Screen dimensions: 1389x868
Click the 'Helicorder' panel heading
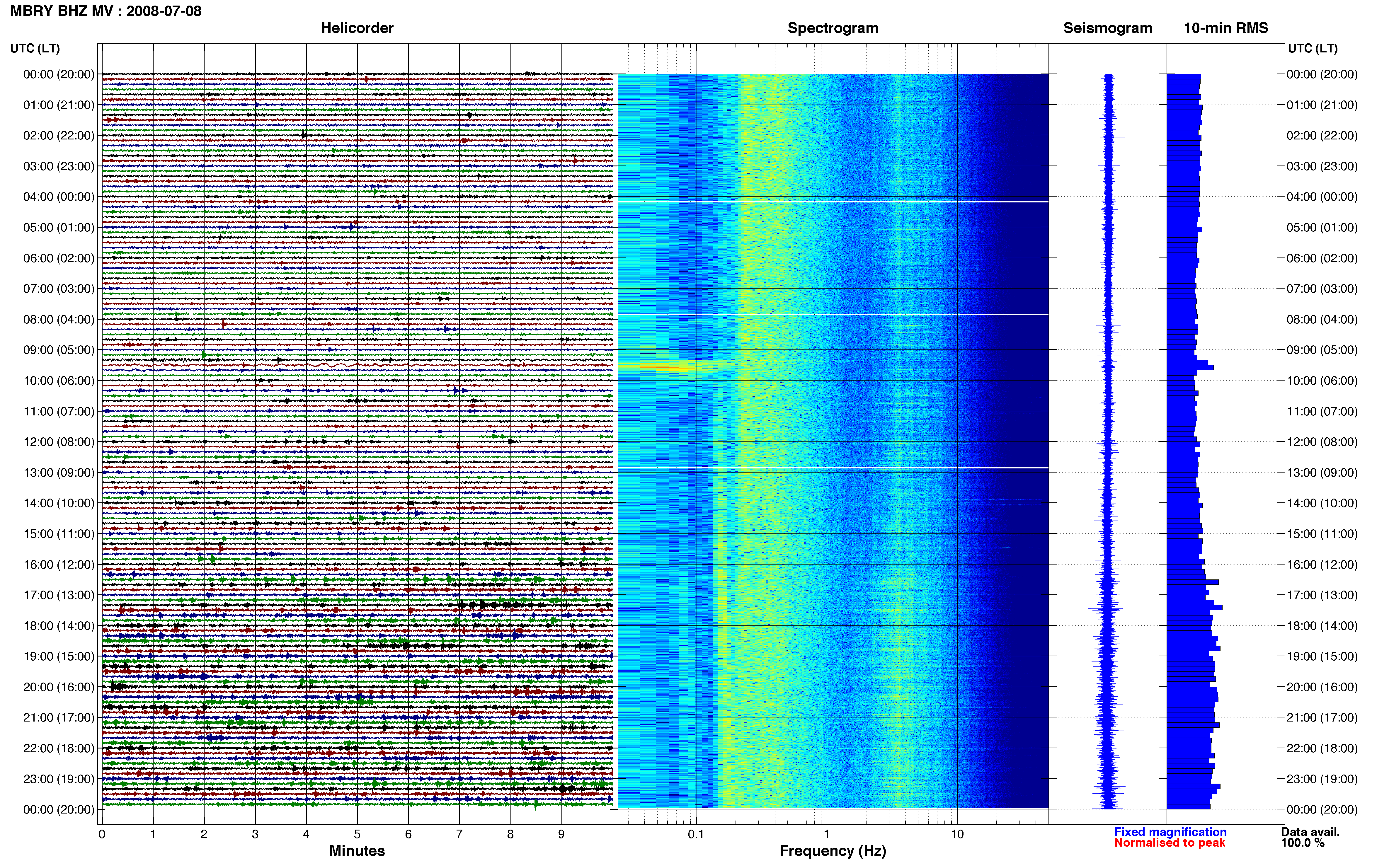[x=357, y=28]
